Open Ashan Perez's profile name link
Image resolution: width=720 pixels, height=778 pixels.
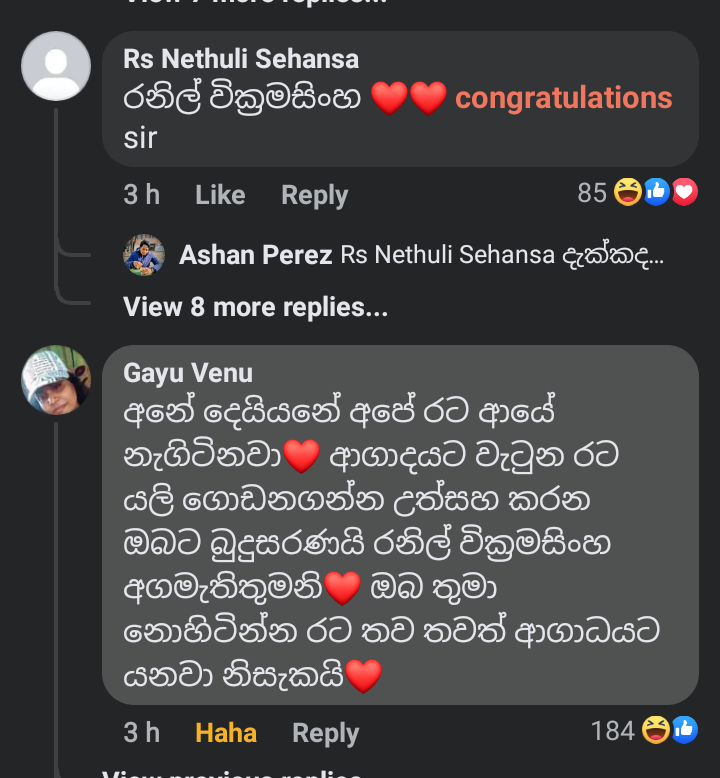point(256,255)
